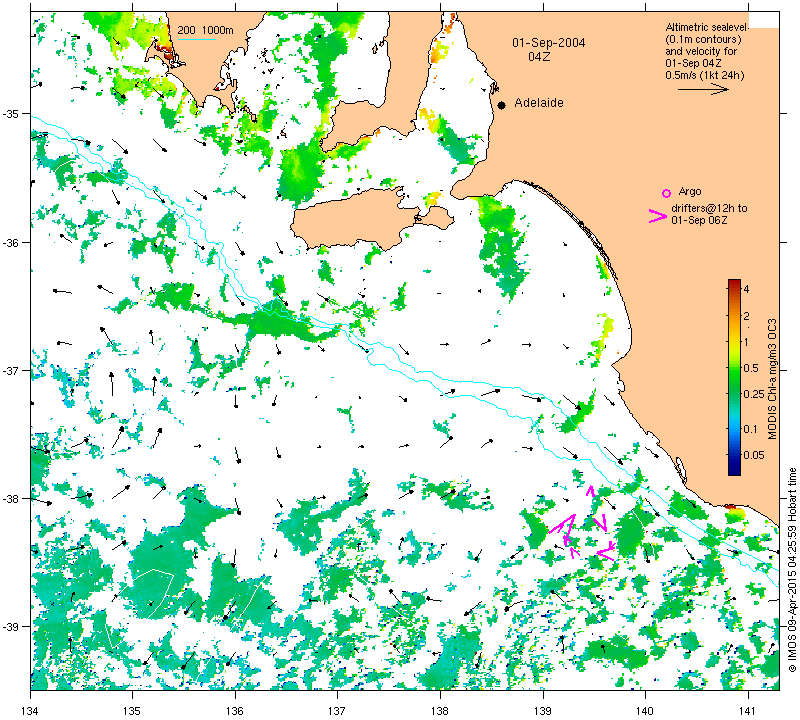Select longitude axis label '135'
800x720 pixels.
click(133, 710)
